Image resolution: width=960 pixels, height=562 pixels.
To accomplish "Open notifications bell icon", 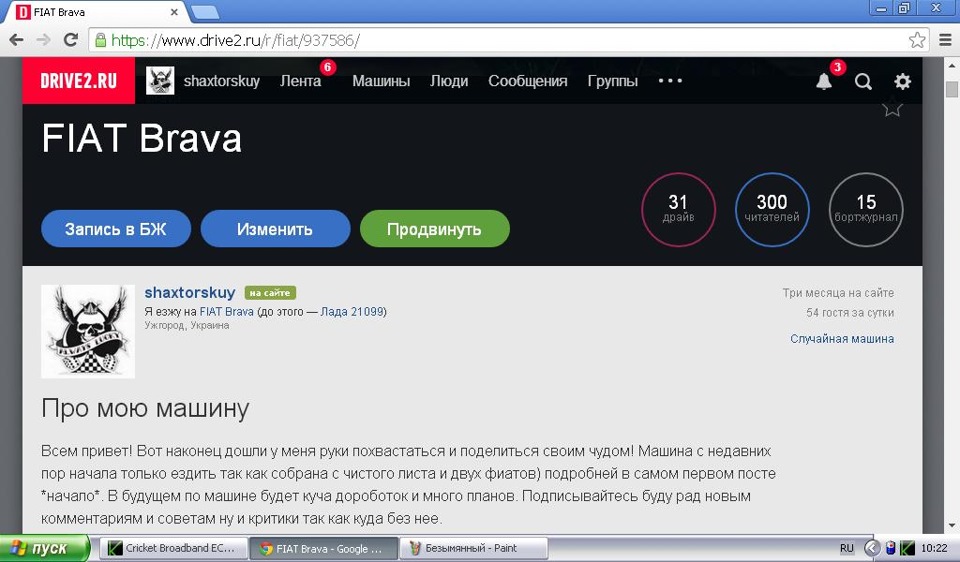I will [824, 81].
